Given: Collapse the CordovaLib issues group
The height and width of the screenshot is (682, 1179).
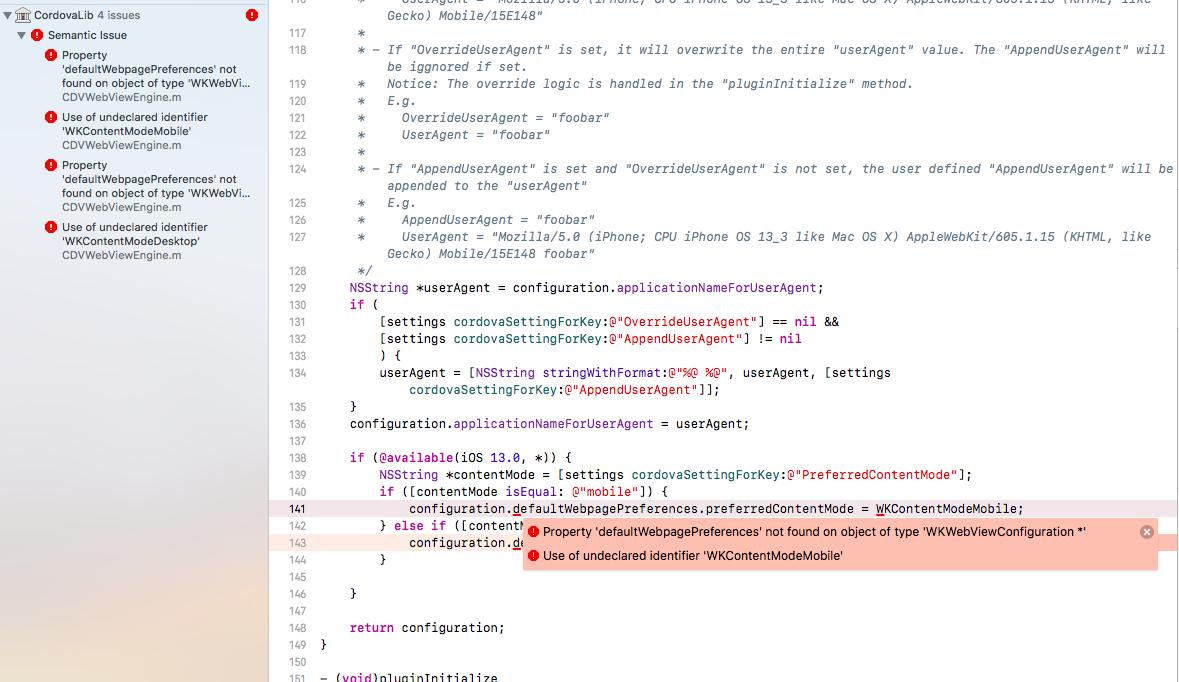Looking at the screenshot, I should [x=7, y=15].
